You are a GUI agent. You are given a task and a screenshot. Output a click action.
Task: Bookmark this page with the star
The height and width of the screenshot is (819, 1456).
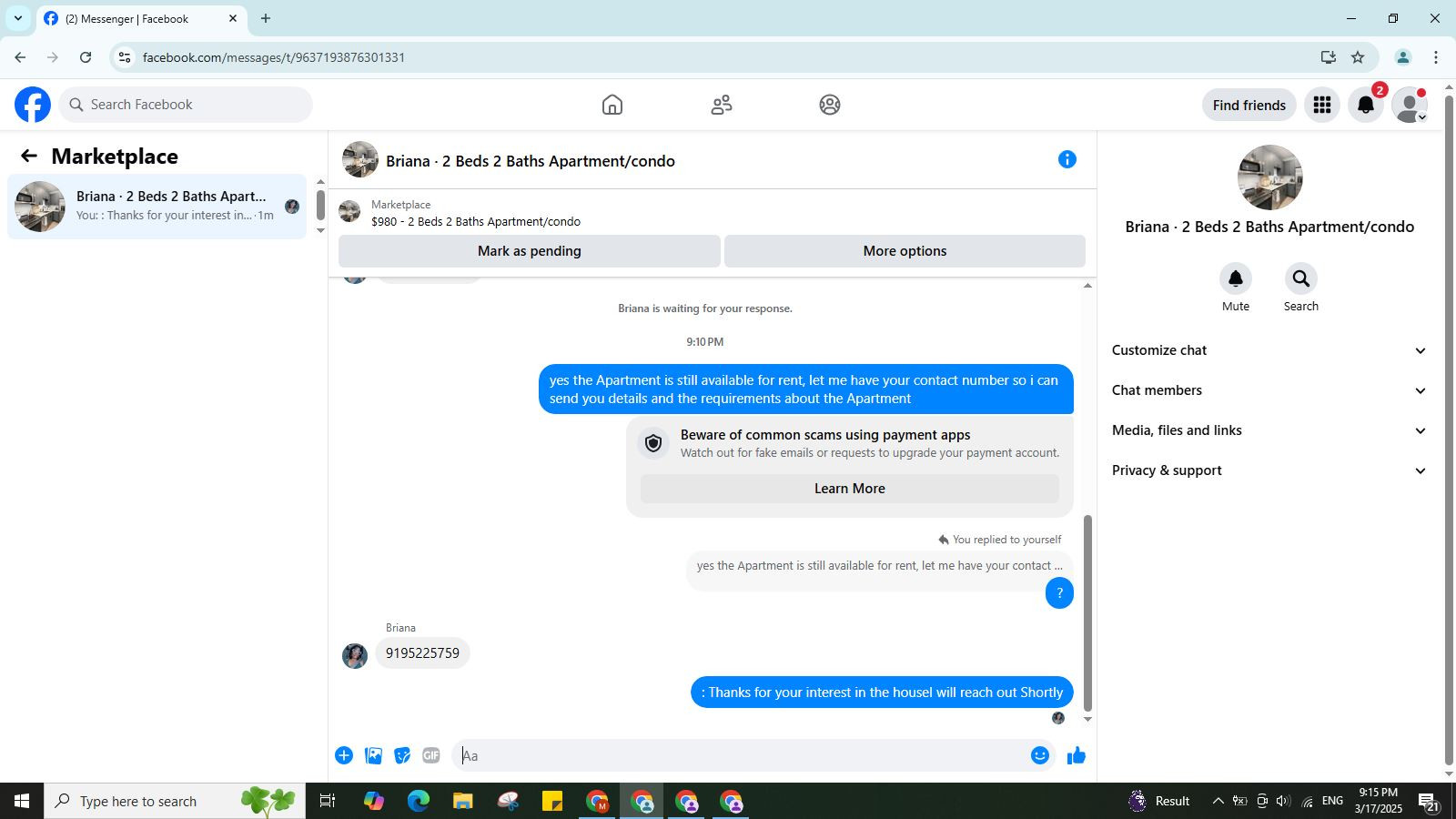click(1358, 57)
